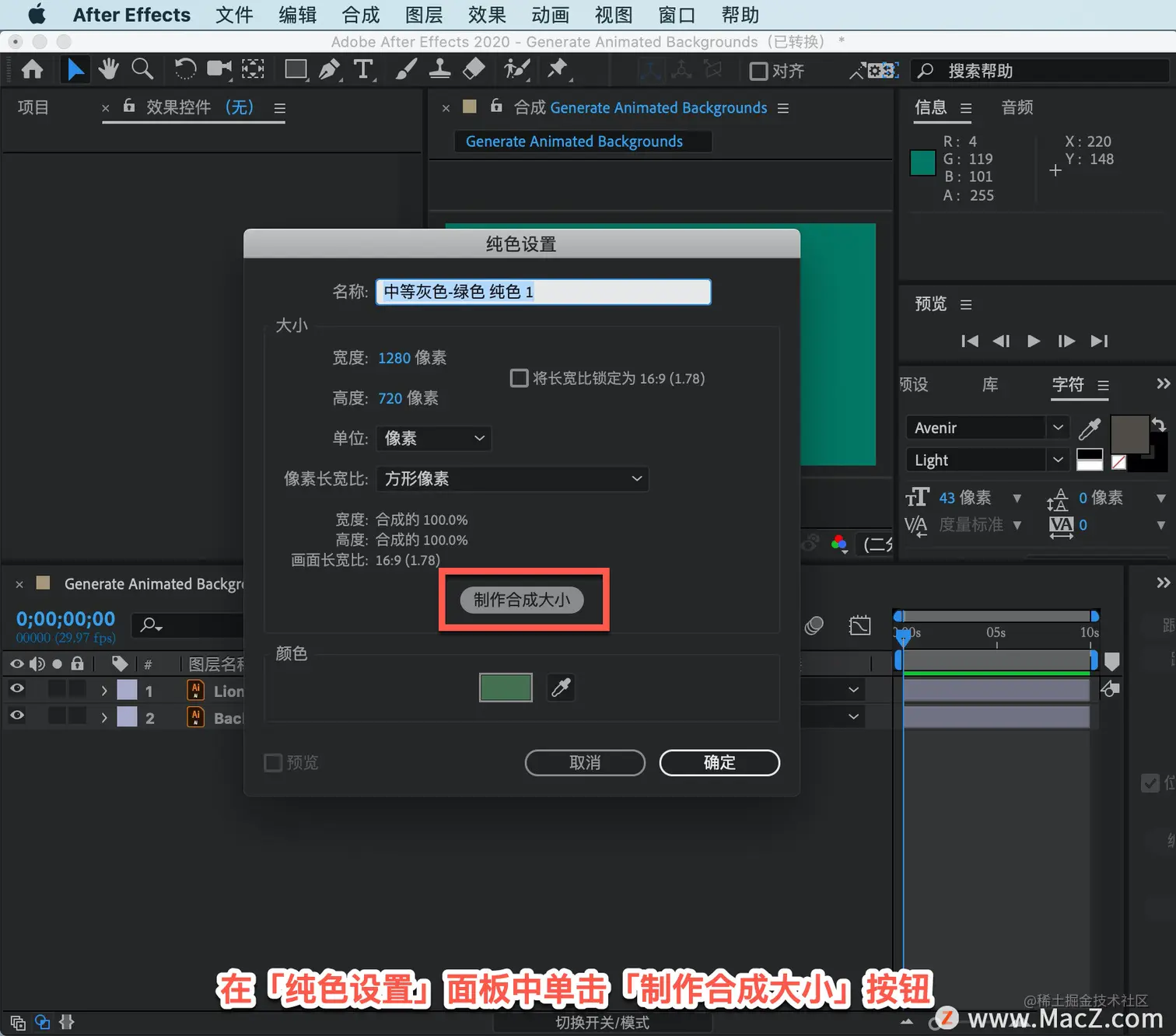Click the timeline search magnifier icon

(x=151, y=625)
